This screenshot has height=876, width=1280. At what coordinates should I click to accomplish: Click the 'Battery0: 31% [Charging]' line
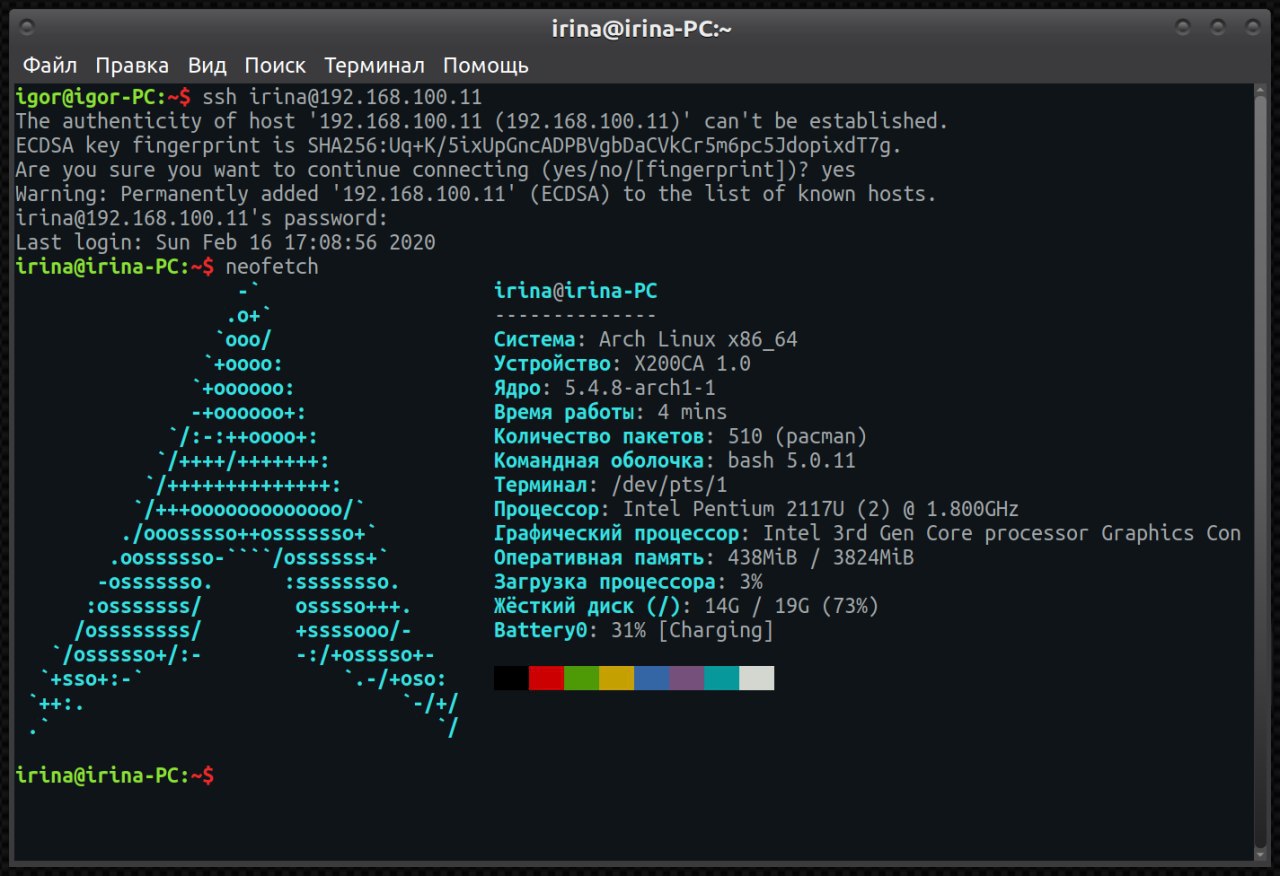click(633, 630)
